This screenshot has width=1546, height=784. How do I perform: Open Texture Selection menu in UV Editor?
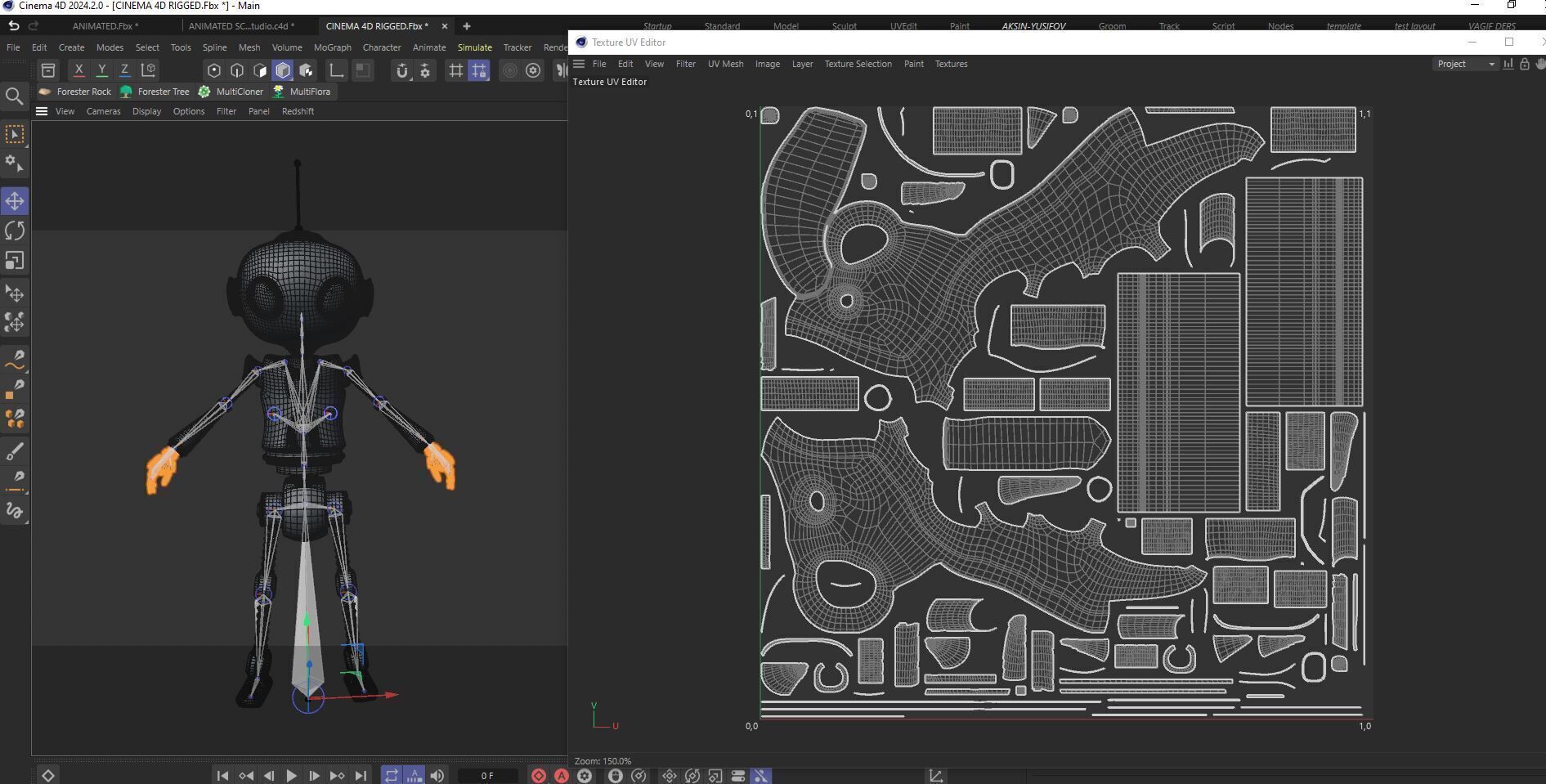coord(858,64)
